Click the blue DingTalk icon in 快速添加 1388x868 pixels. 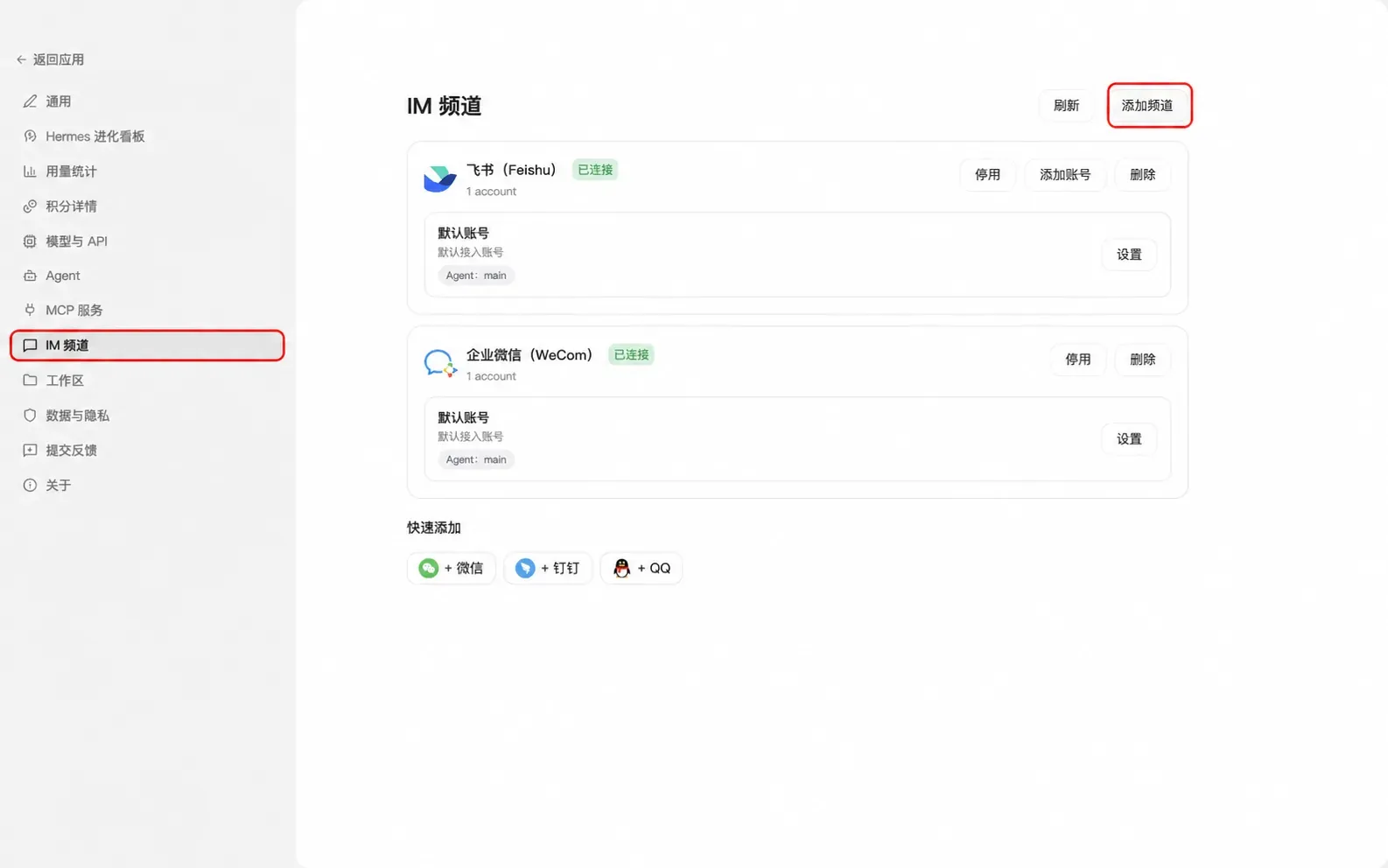[x=525, y=569]
